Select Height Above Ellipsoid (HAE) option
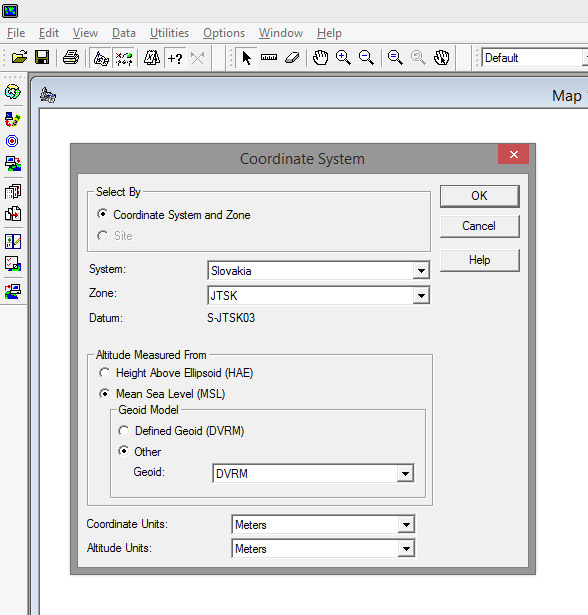 [176, 373]
